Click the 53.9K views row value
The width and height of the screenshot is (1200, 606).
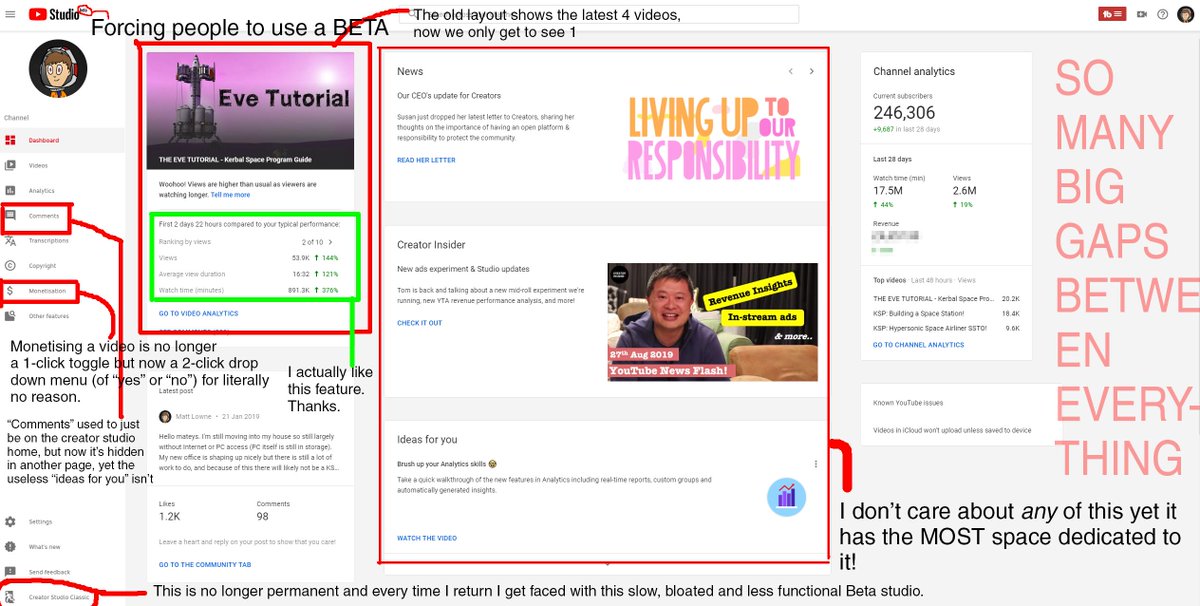[301, 258]
